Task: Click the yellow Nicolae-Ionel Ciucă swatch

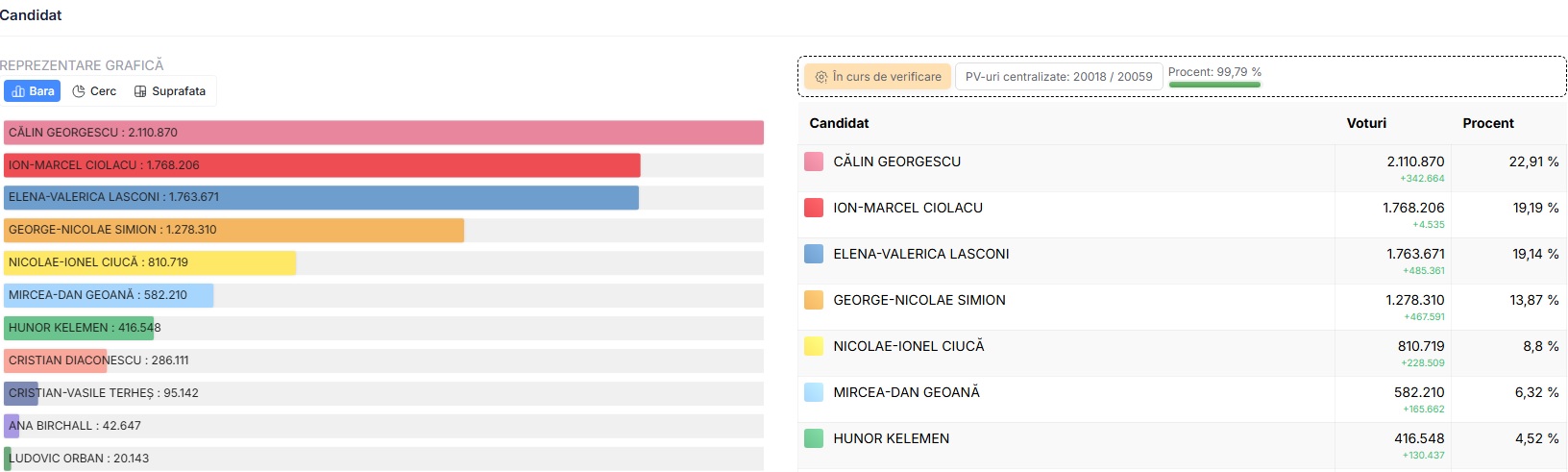Action: [814, 346]
